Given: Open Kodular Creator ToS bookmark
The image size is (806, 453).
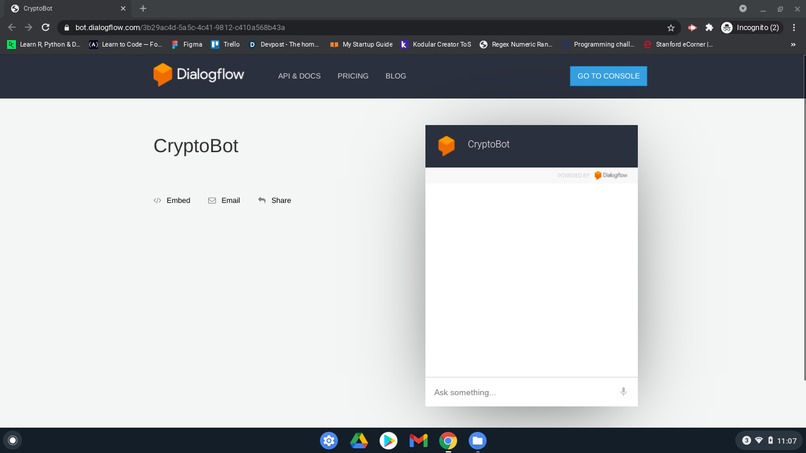Looking at the screenshot, I should (436, 44).
